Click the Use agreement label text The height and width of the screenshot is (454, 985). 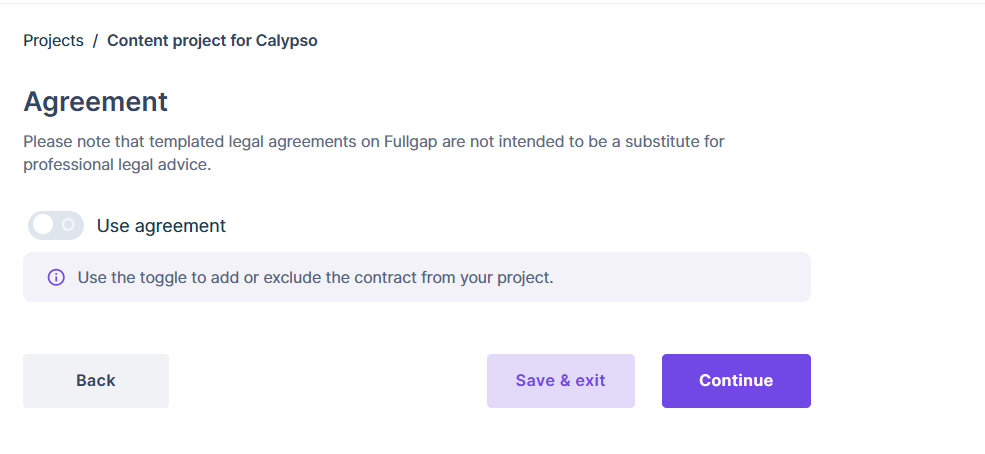(161, 225)
